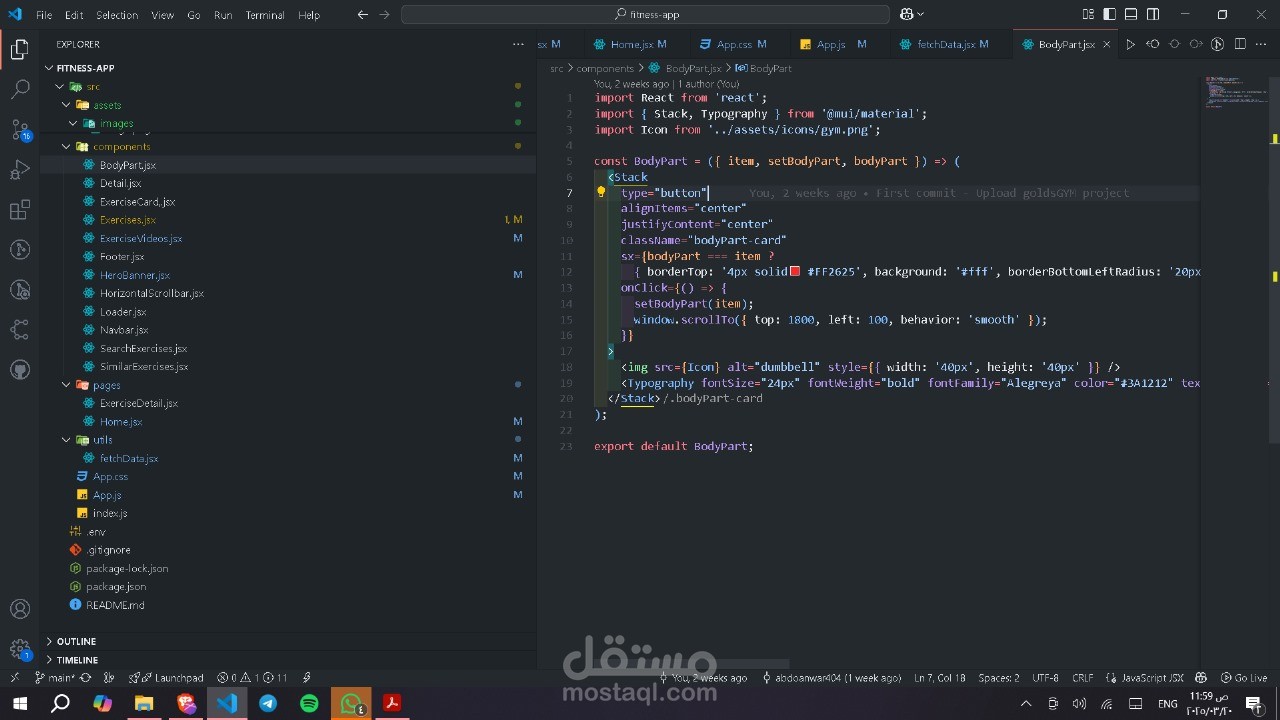This screenshot has width=1280, height=720.
Task: Open Explorer panel More Actions ellipsis
Action: [518, 44]
